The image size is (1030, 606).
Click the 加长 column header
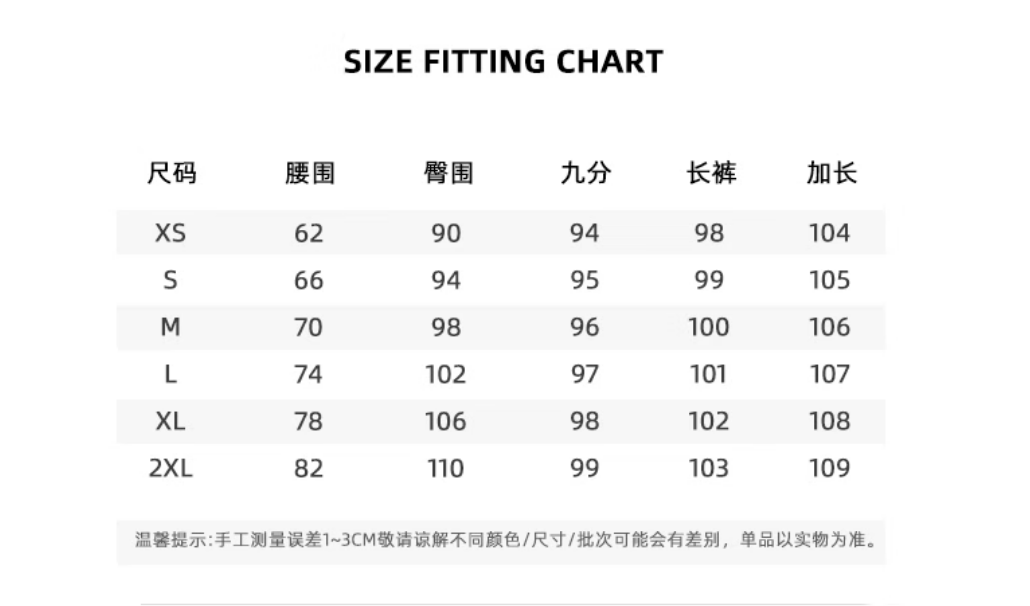click(x=831, y=173)
